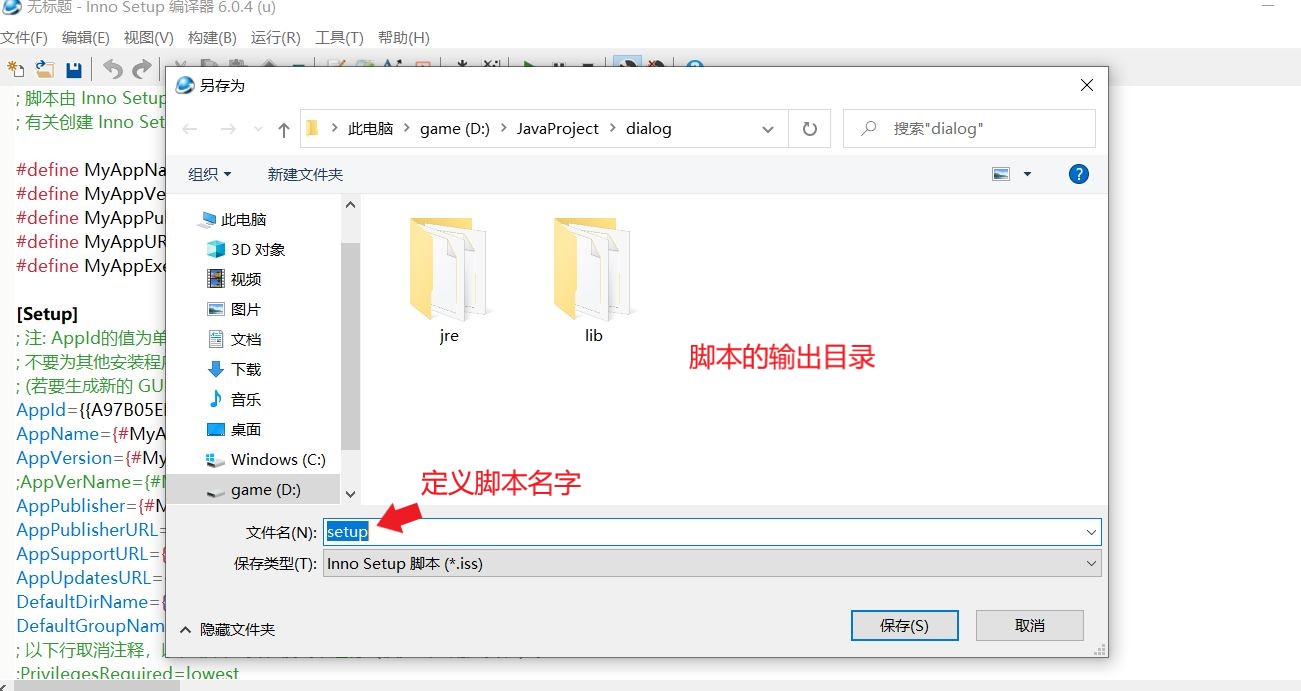Close the 另存为 dialog
Viewport: 1301px width, 691px height.
(1087, 86)
